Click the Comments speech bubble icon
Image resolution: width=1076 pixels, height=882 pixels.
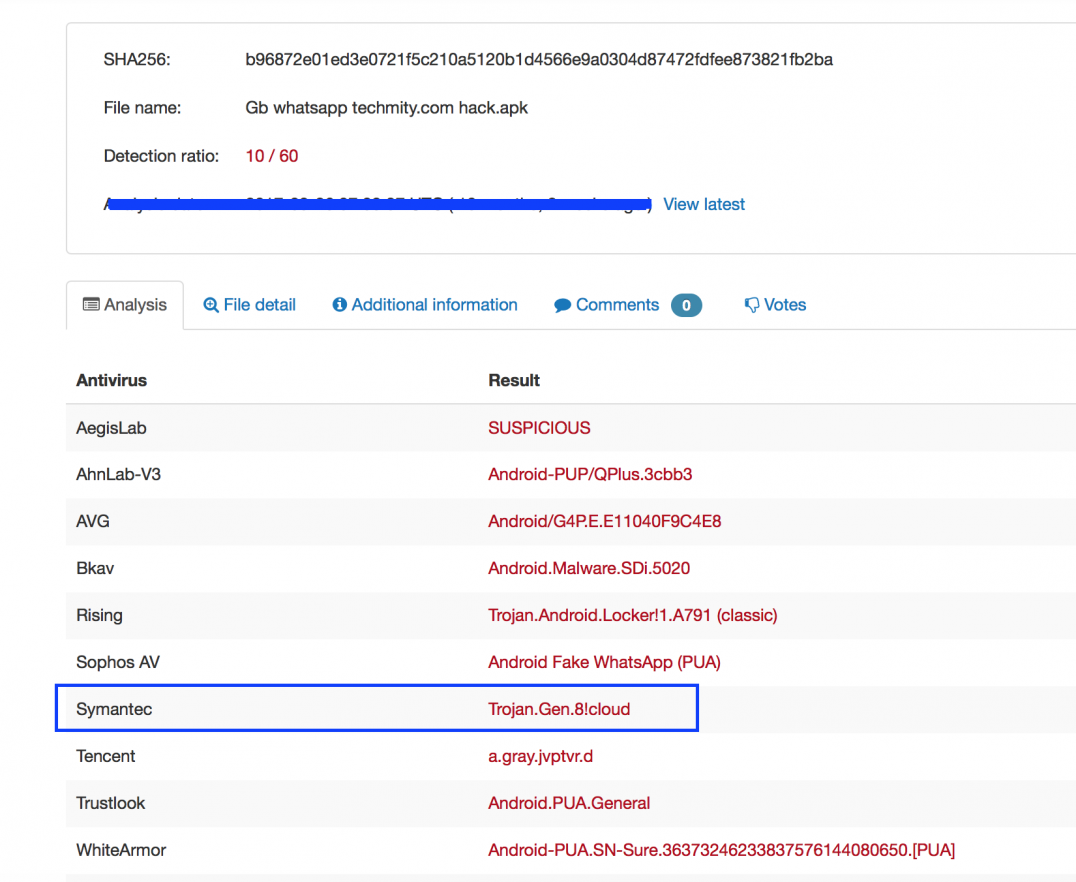(x=562, y=306)
